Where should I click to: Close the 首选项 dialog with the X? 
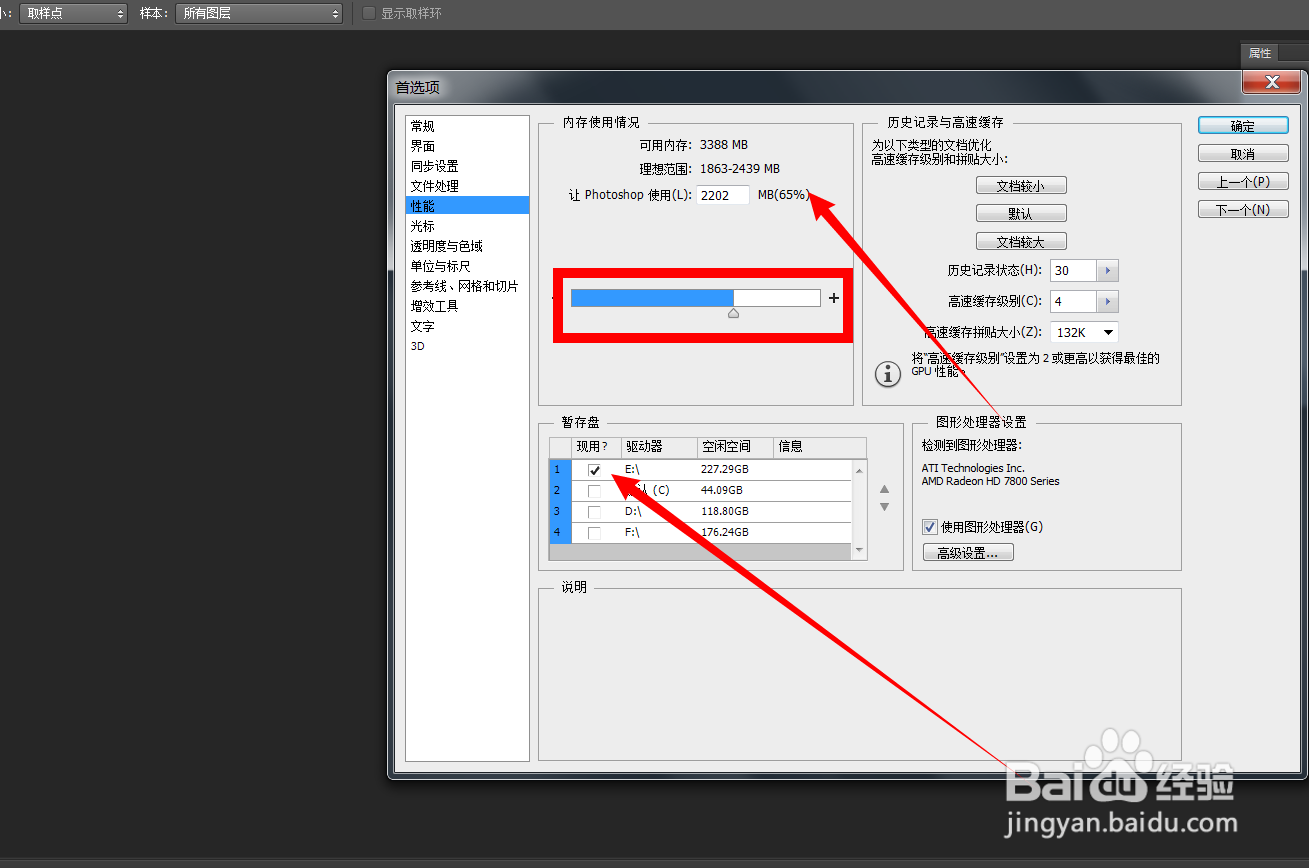point(1272,82)
